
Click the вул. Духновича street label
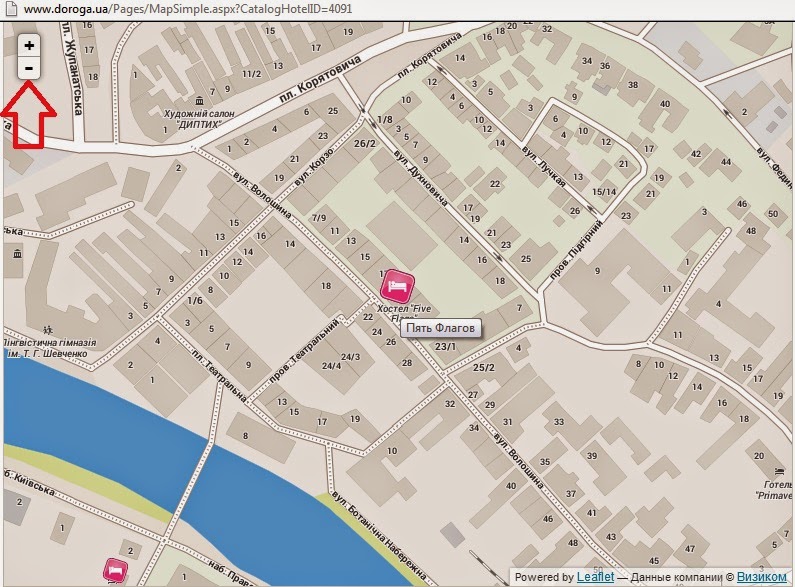(420, 178)
